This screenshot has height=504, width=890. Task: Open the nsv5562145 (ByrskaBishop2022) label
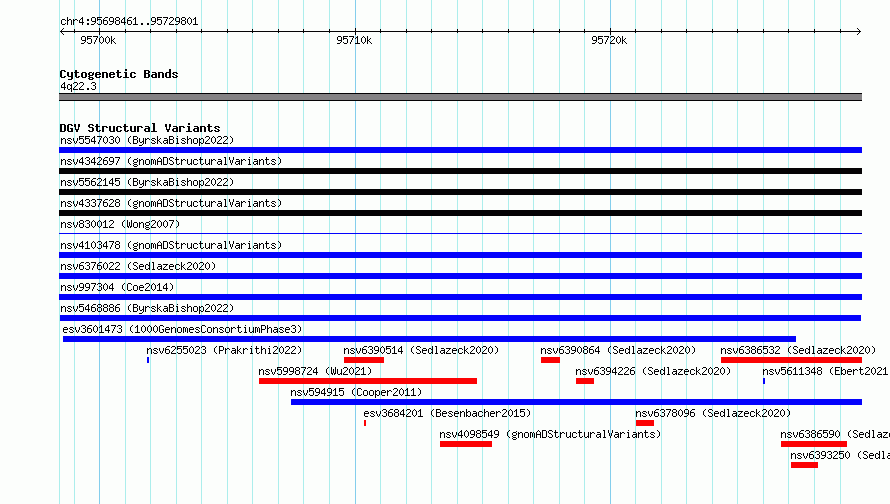(x=147, y=182)
